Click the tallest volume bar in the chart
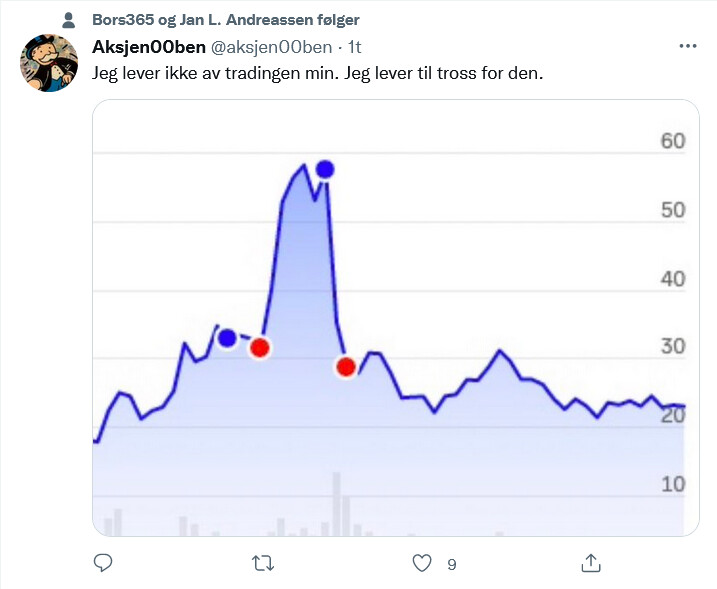This screenshot has height=589, width=717. coord(337,504)
